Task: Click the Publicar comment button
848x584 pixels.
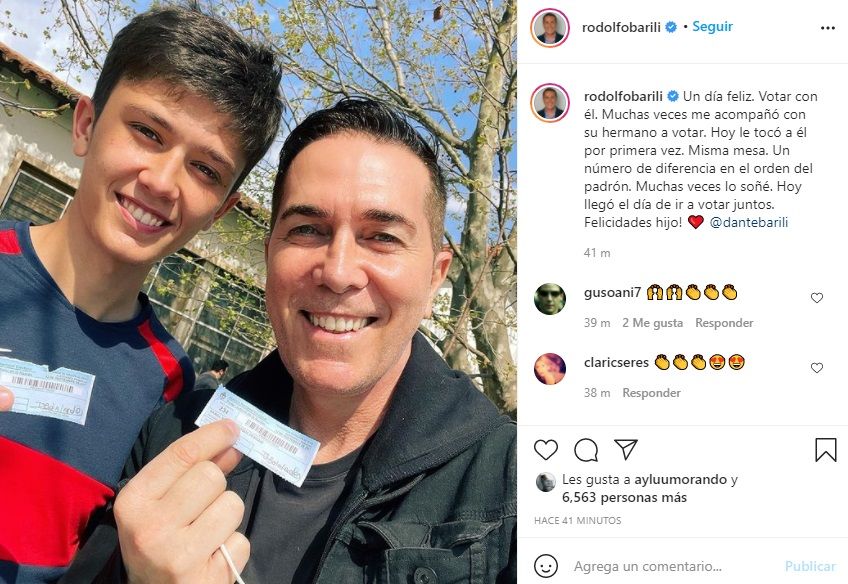Action: [x=810, y=566]
